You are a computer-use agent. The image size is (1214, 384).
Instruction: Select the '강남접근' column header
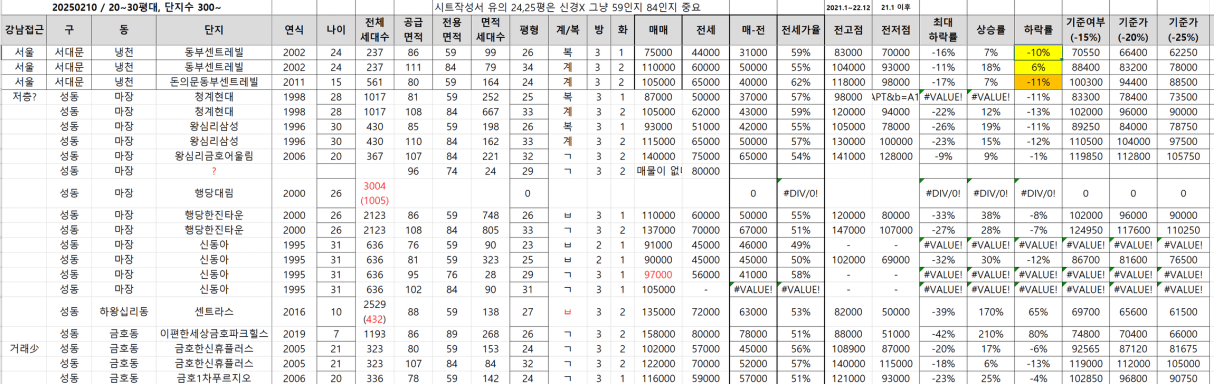point(23,29)
